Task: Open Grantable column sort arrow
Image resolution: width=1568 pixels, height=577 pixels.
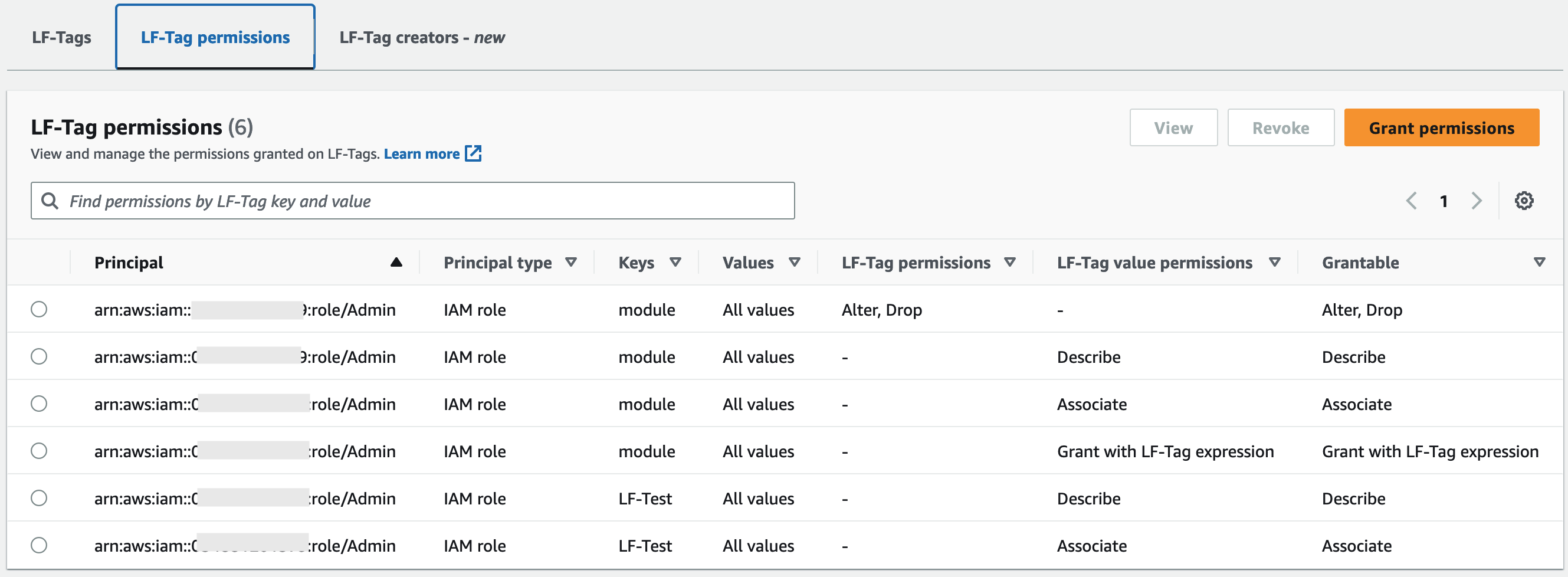Action: pyautogui.click(x=1540, y=263)
